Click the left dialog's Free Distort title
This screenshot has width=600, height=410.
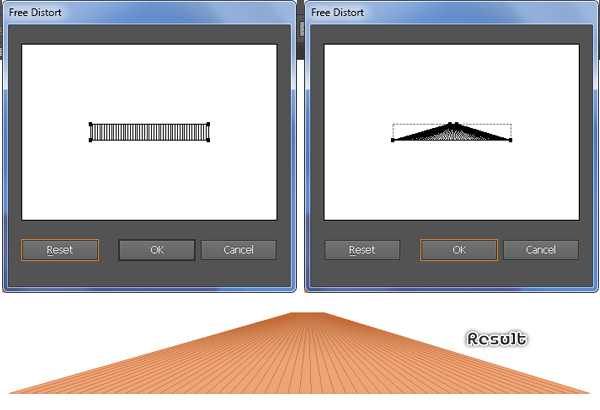click(x=35, y=13)
